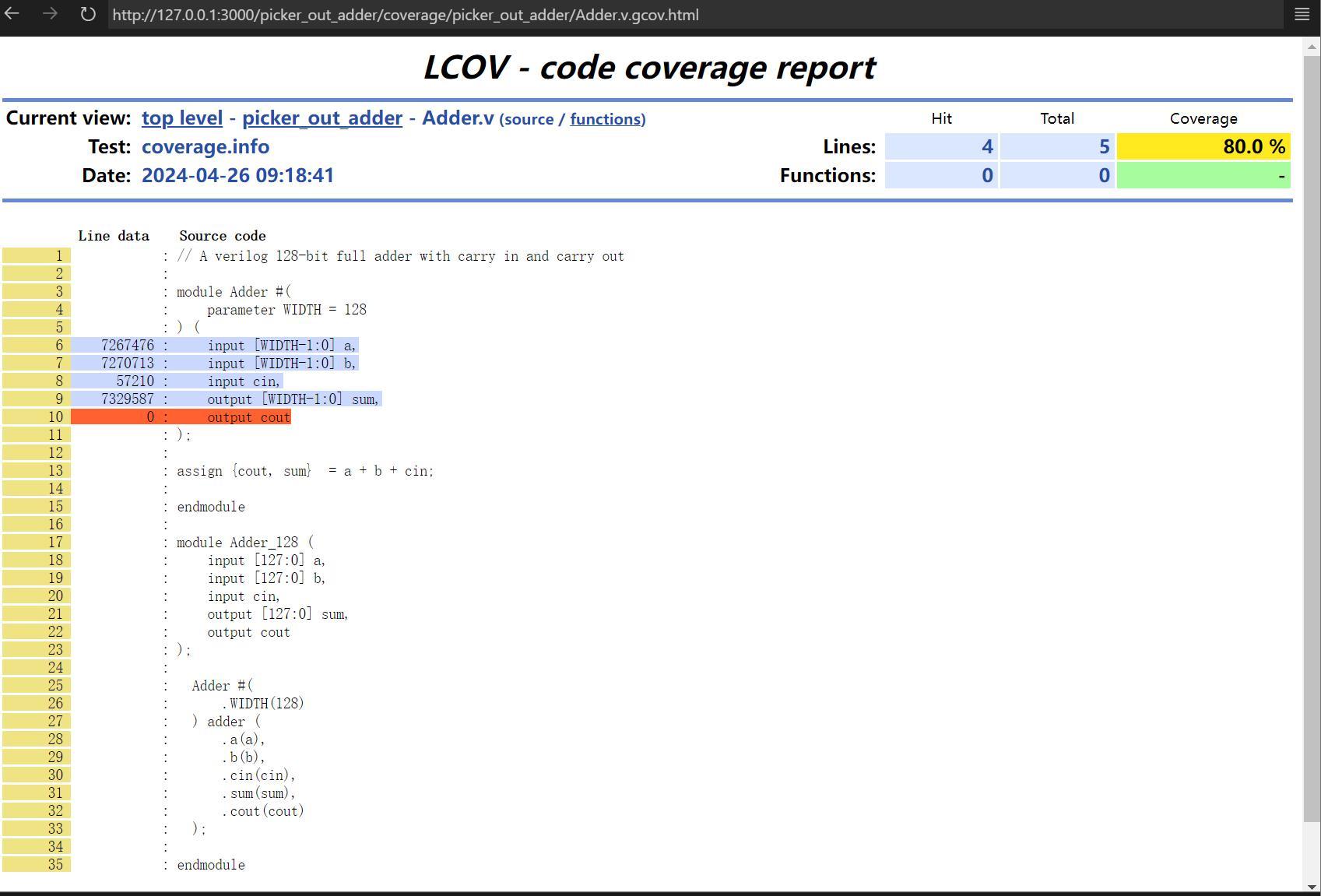This screenshot has height=896, width=1321.
Task: Click the assign statement on line 13
Action: (305, 471)
